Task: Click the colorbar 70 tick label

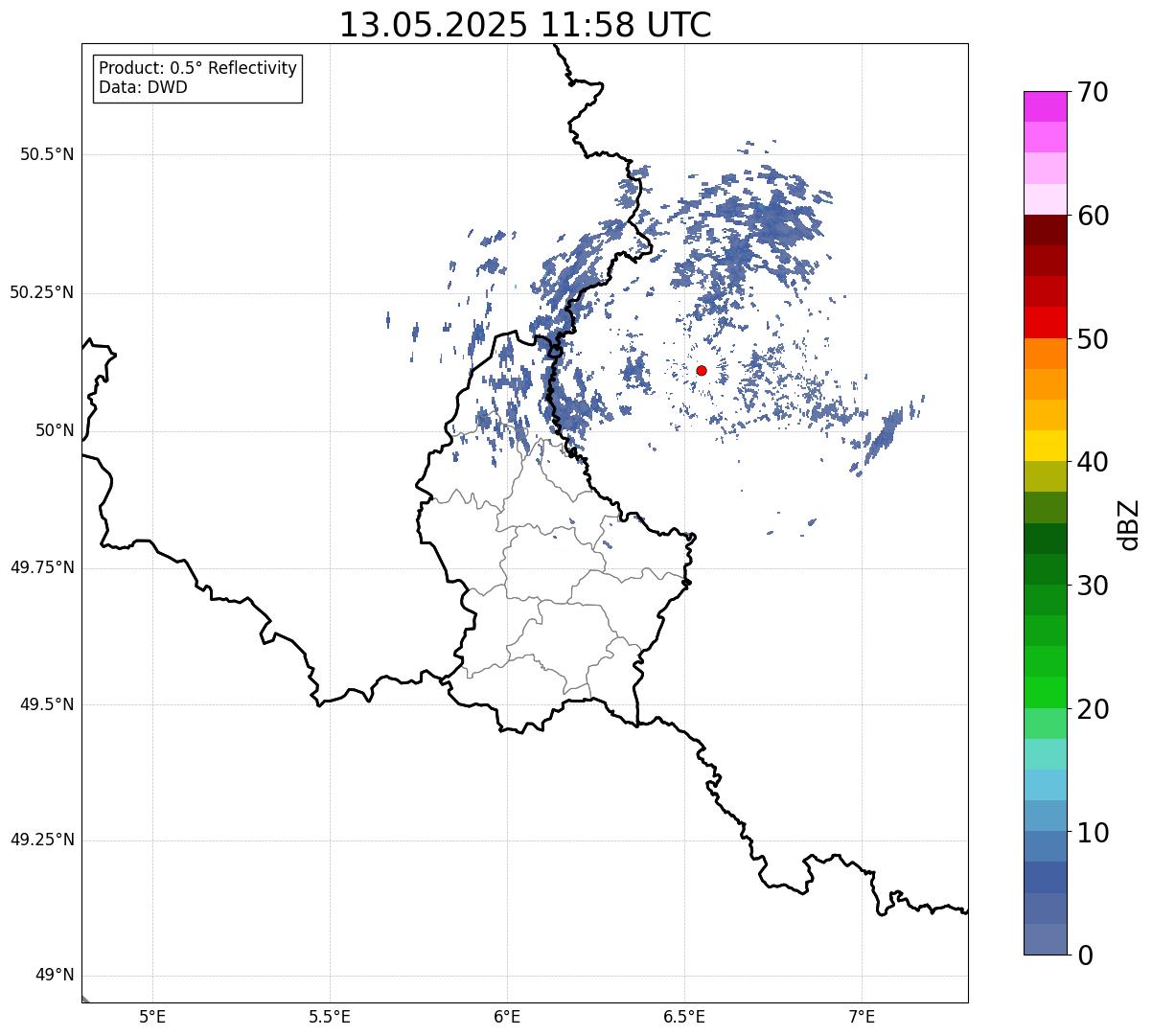Action: pyautogui.click(x=1093, y=92)
